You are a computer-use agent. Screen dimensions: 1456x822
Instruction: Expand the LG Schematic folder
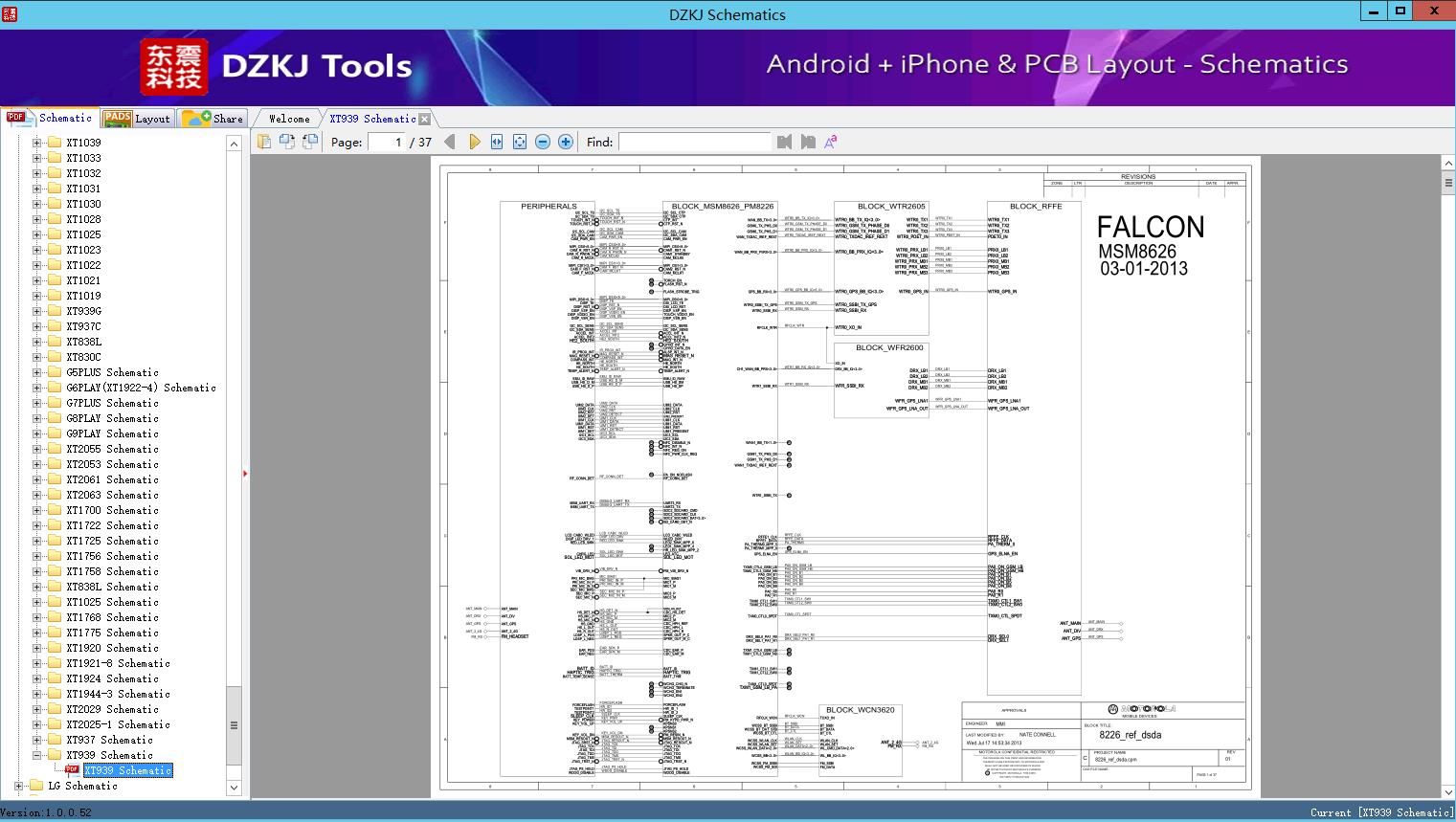(19, 786)
